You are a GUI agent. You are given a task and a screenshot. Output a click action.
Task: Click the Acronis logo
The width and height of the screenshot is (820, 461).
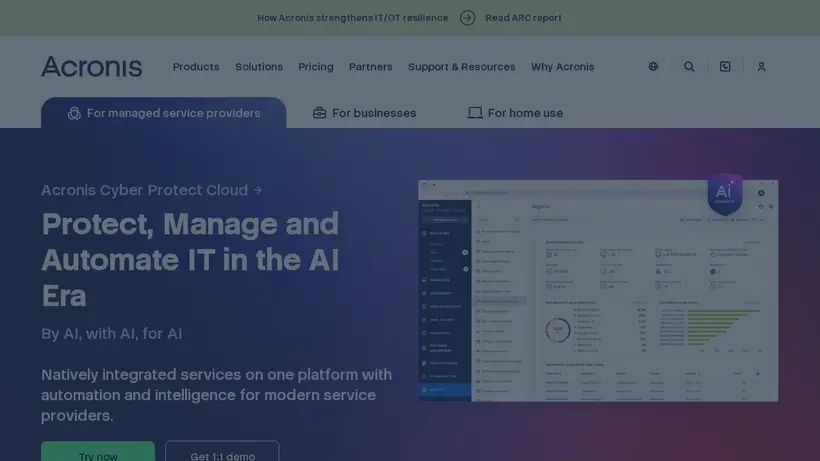(92, 66)
